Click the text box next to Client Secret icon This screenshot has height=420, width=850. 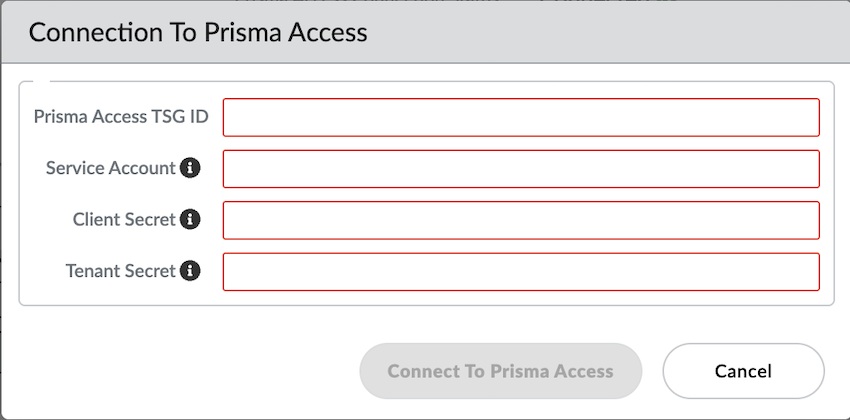click(521, 220)
